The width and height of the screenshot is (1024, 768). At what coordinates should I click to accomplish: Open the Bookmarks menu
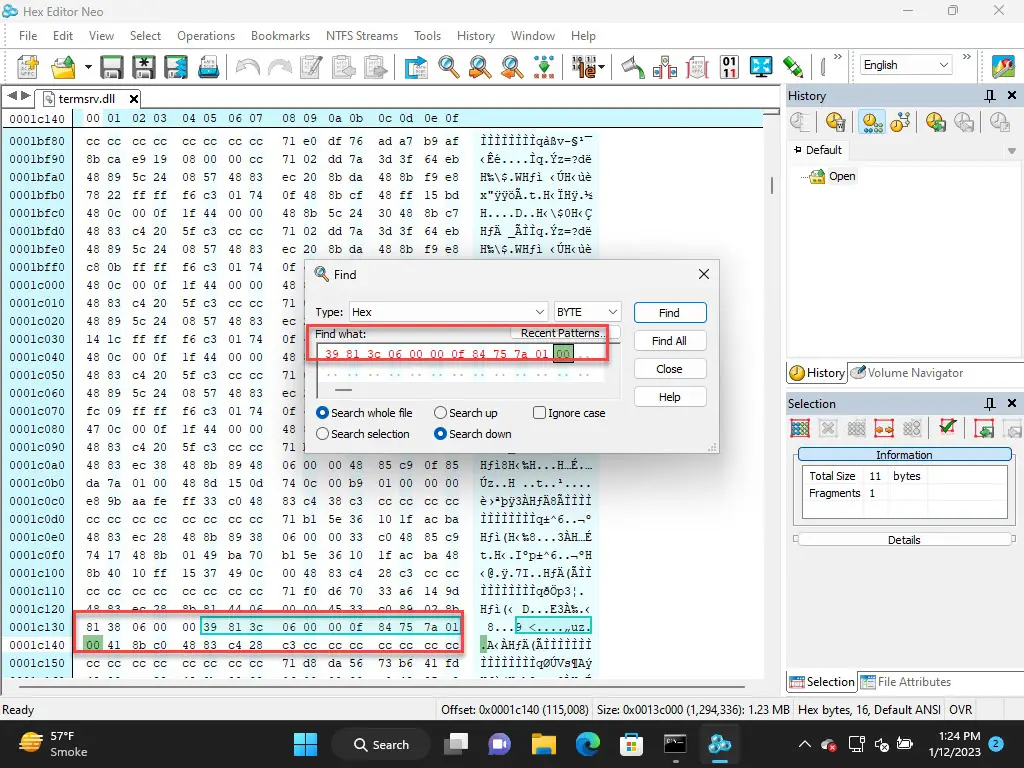pos(280,36)
